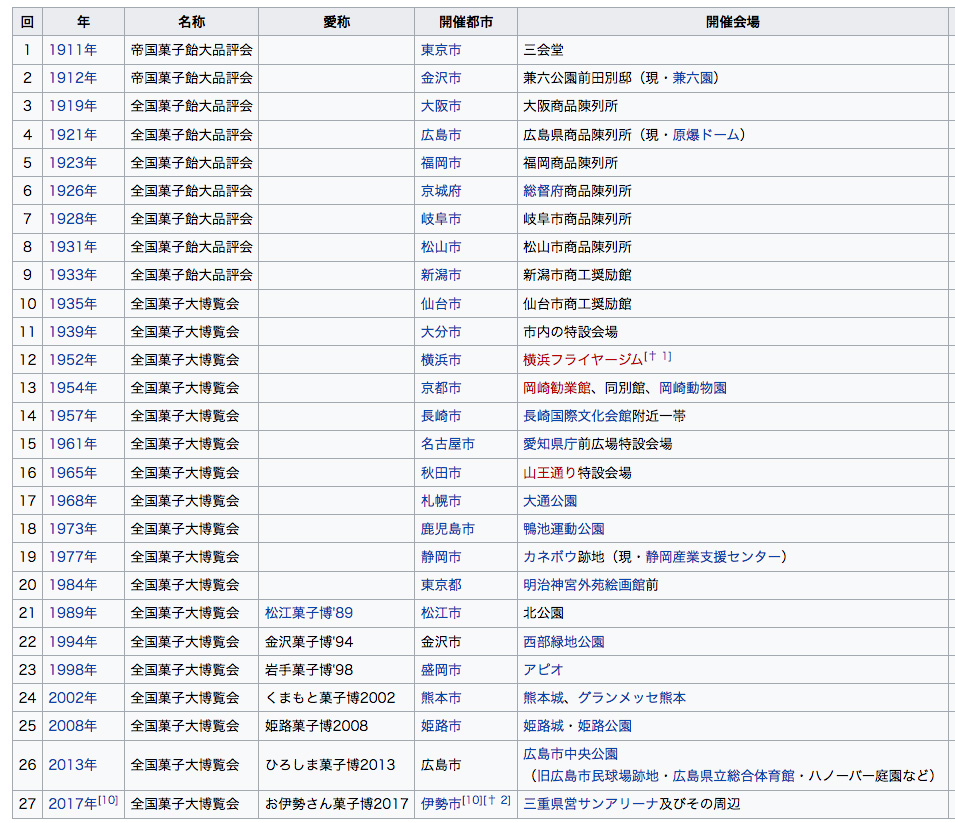
Task: Click the 開催会場 column header
Action: click(733, 21)
